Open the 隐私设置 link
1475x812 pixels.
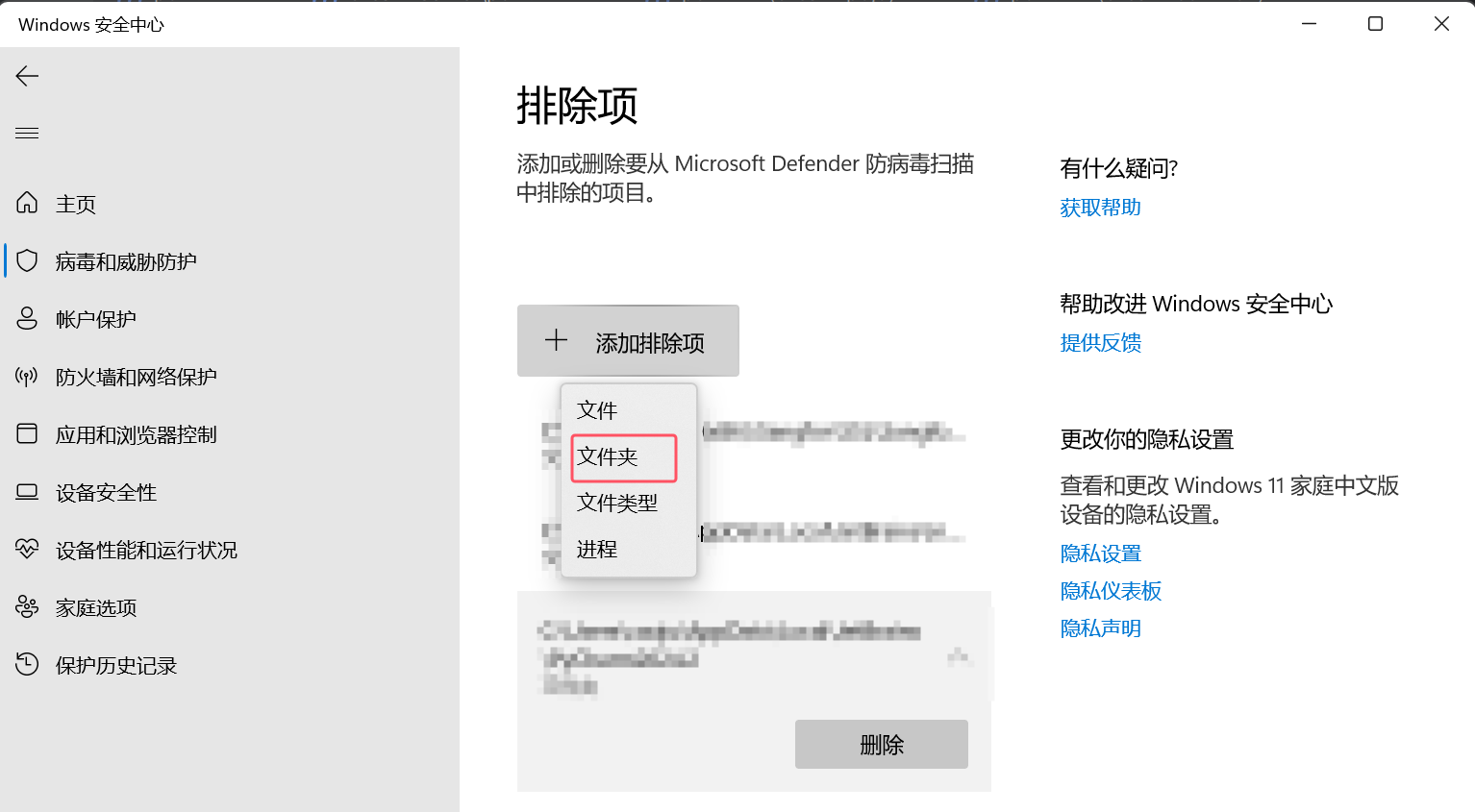[1100, 554]
